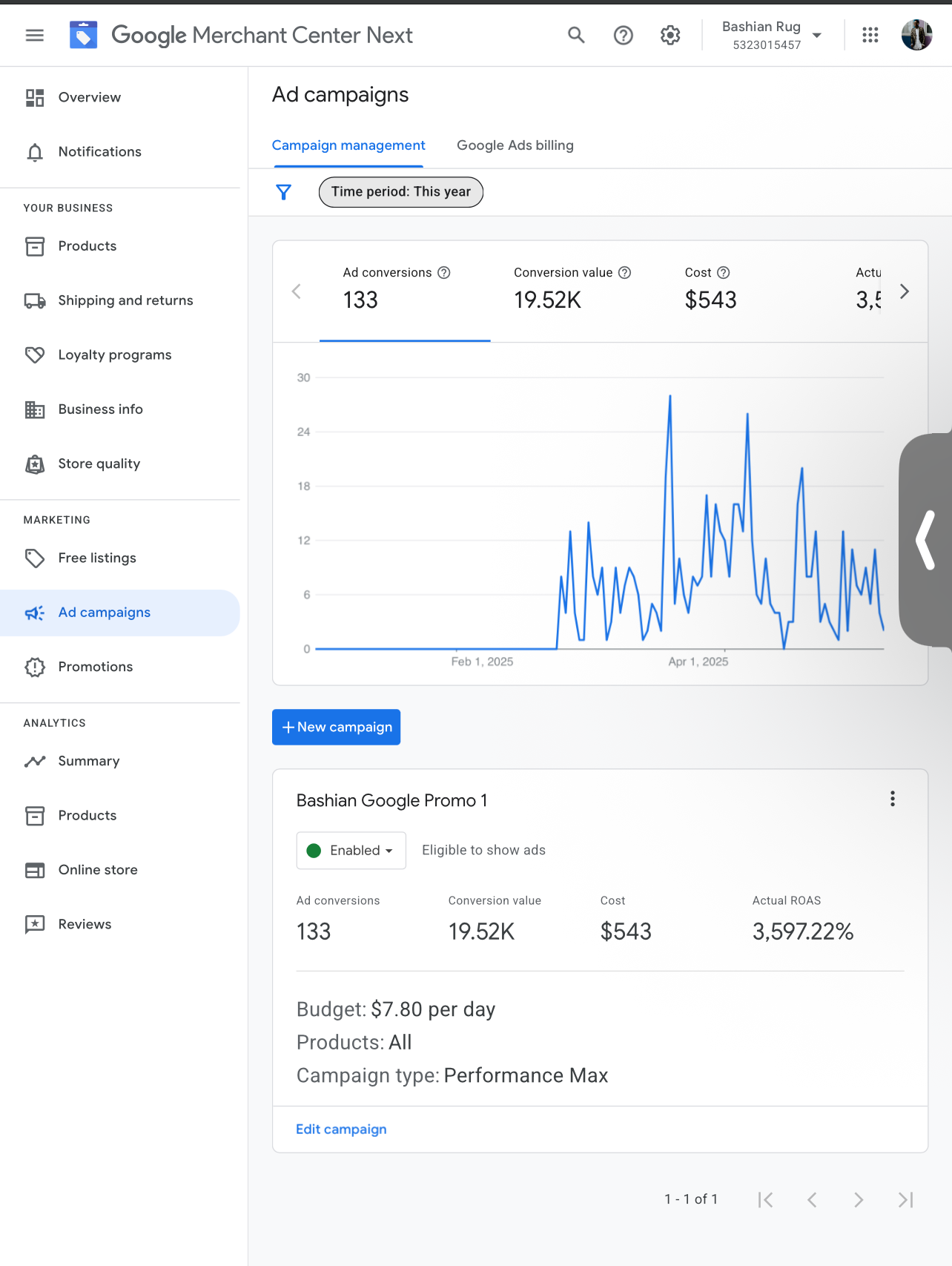Go to previous page of campaigns
952x1266 pixels.
pos(812,1200)
